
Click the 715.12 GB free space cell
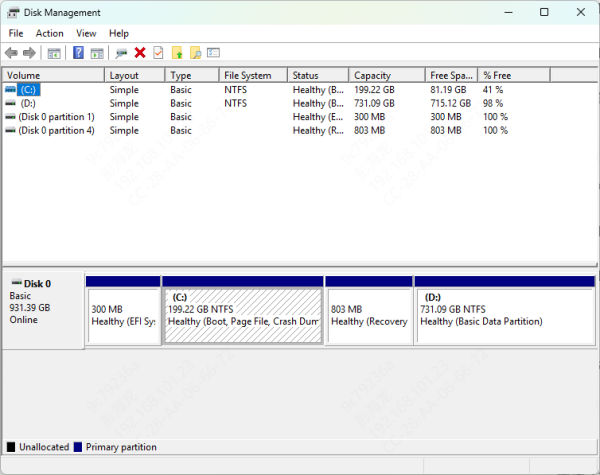tap(450, 103)
